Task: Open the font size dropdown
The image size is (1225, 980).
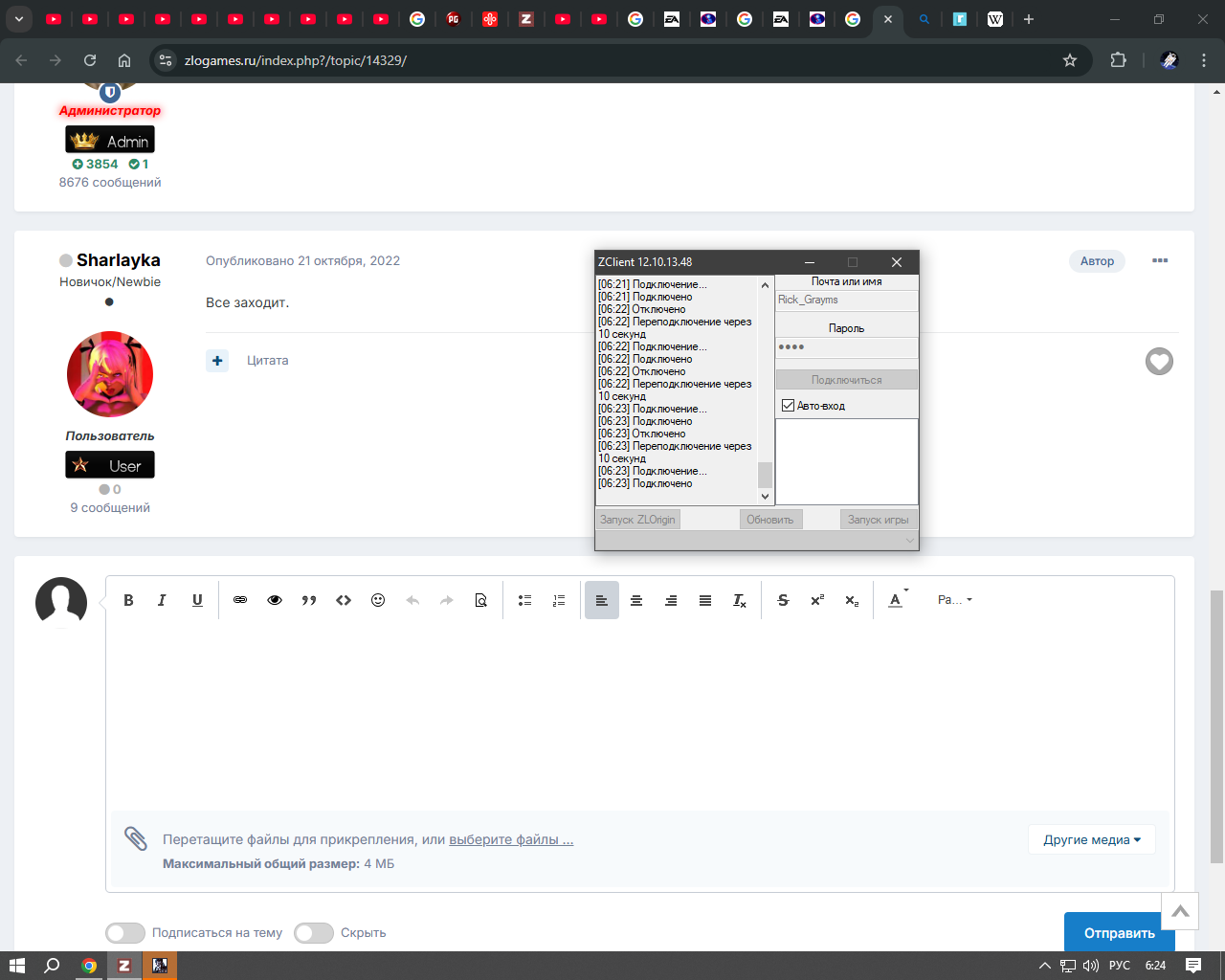Action: click(x=954, y=600)
